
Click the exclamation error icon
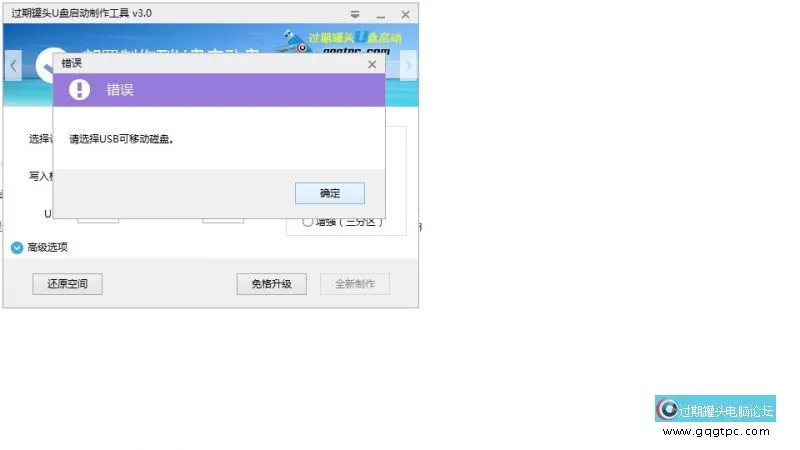pos(79,90)
